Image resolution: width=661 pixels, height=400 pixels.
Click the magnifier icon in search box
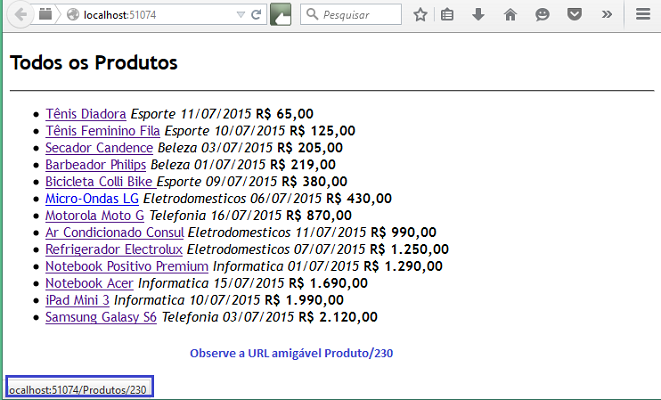pyautogui.click(x=312, y=14)
